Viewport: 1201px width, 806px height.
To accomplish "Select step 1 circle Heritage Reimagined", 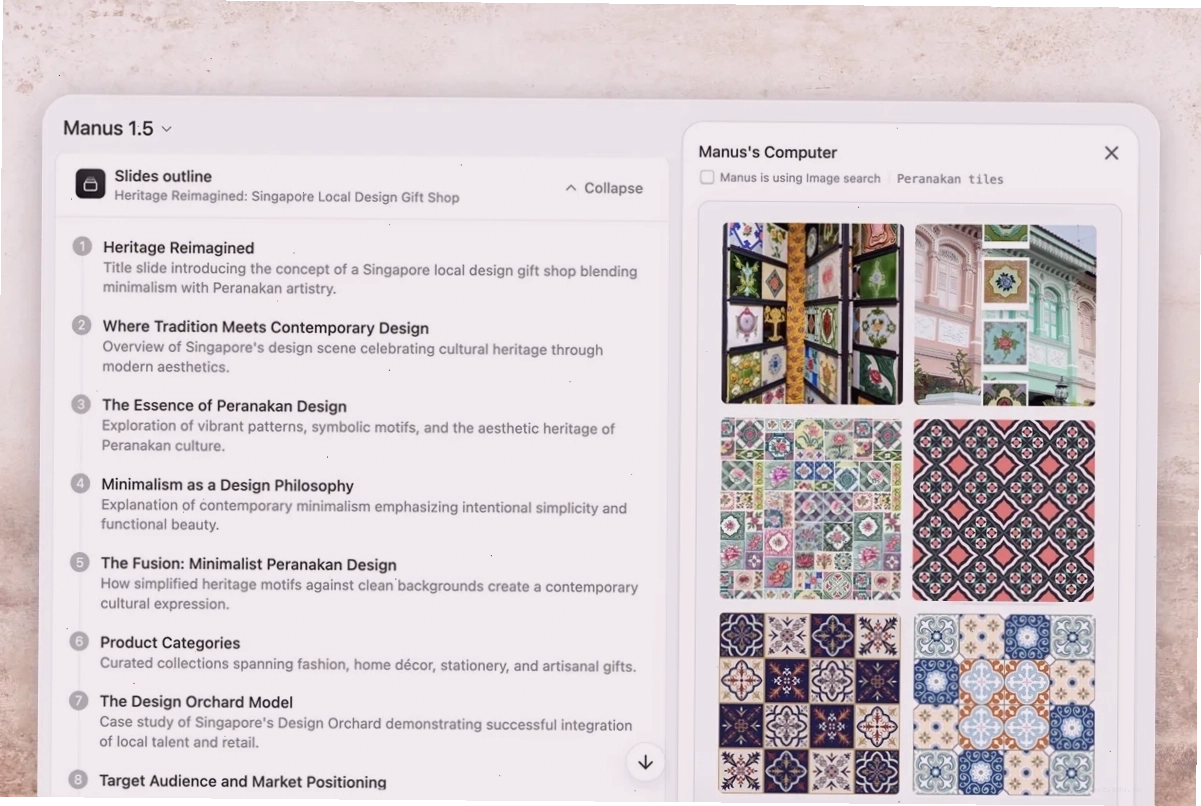I will pos(82,247).
